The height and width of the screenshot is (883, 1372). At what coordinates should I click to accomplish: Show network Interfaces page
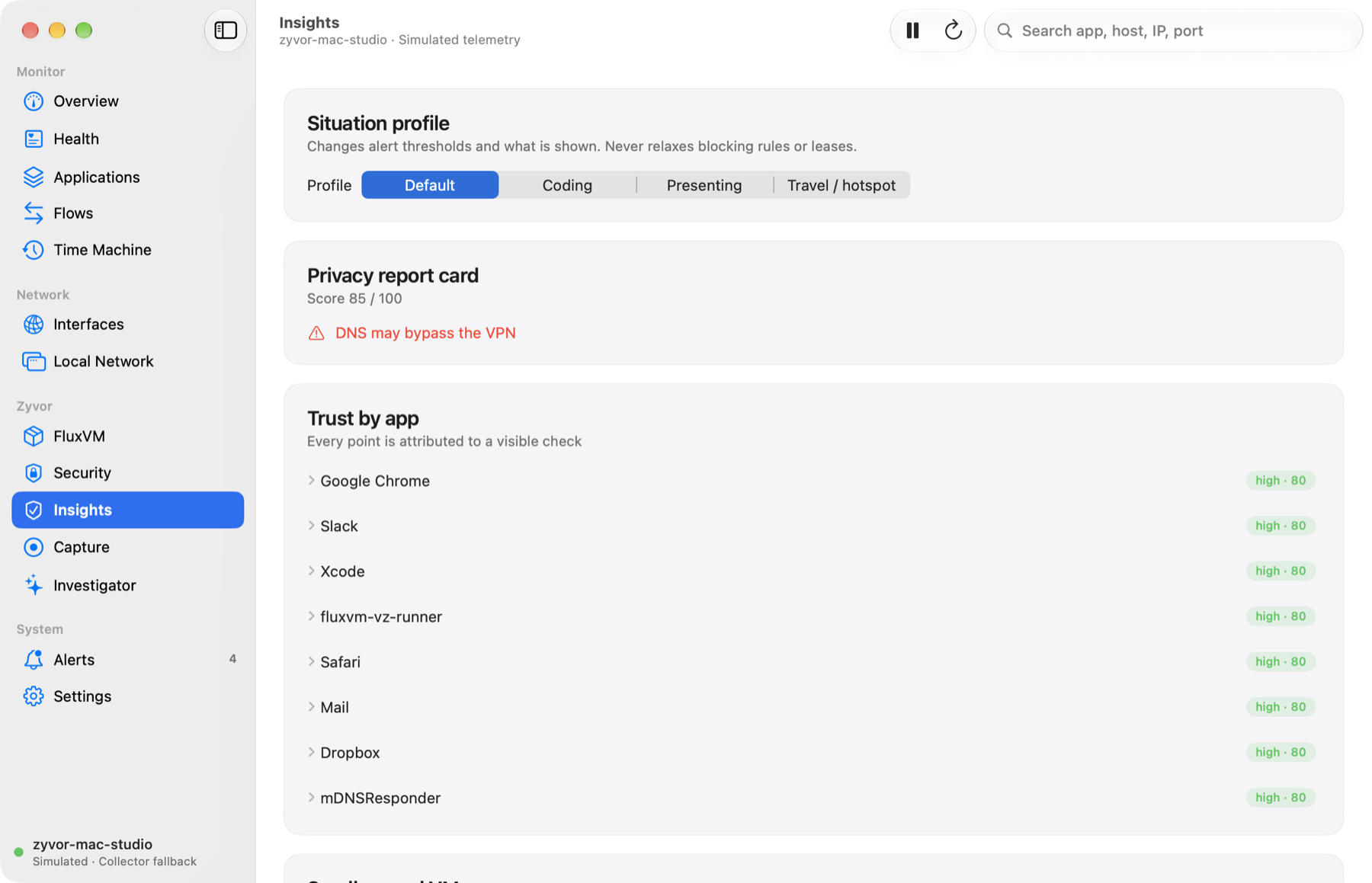[x=128, y=325]
